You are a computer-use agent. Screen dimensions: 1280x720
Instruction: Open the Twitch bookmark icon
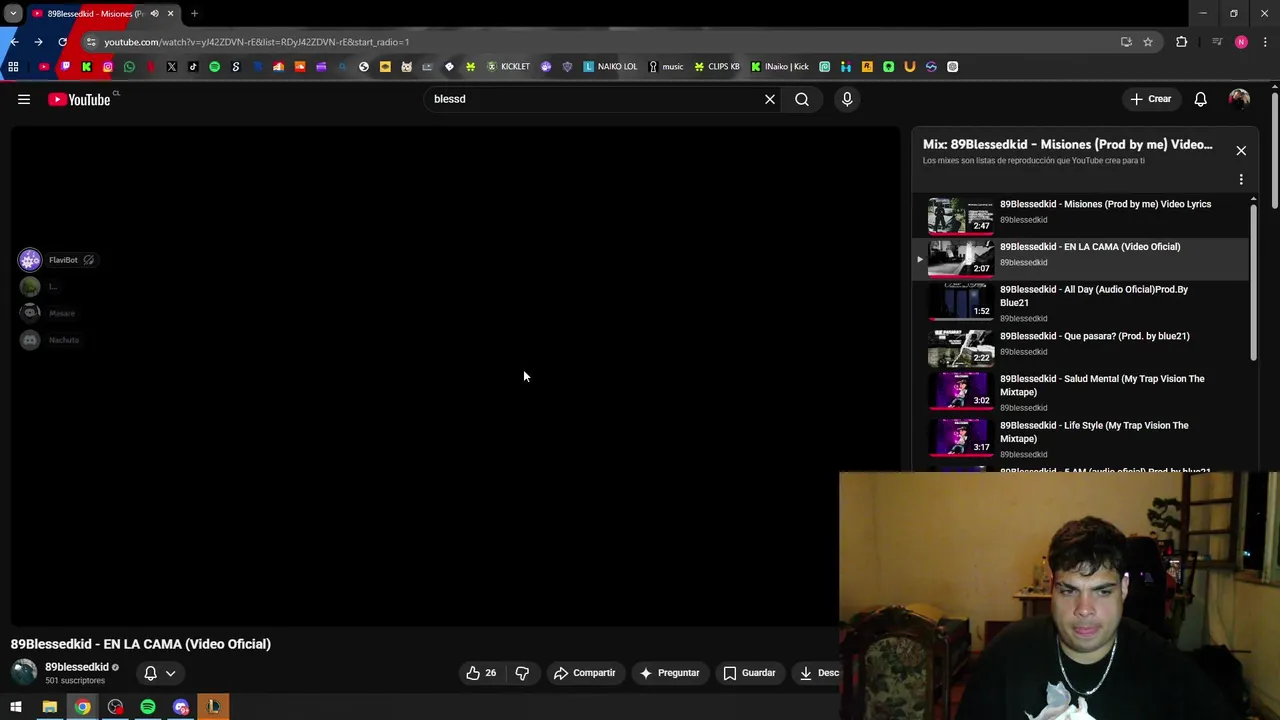(x=65, y=67)
